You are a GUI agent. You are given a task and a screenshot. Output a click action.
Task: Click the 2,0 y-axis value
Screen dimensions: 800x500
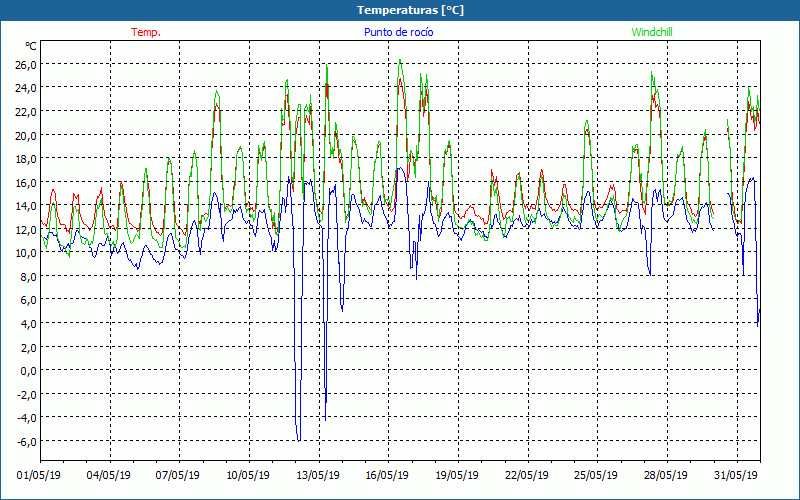coord(29,347)
